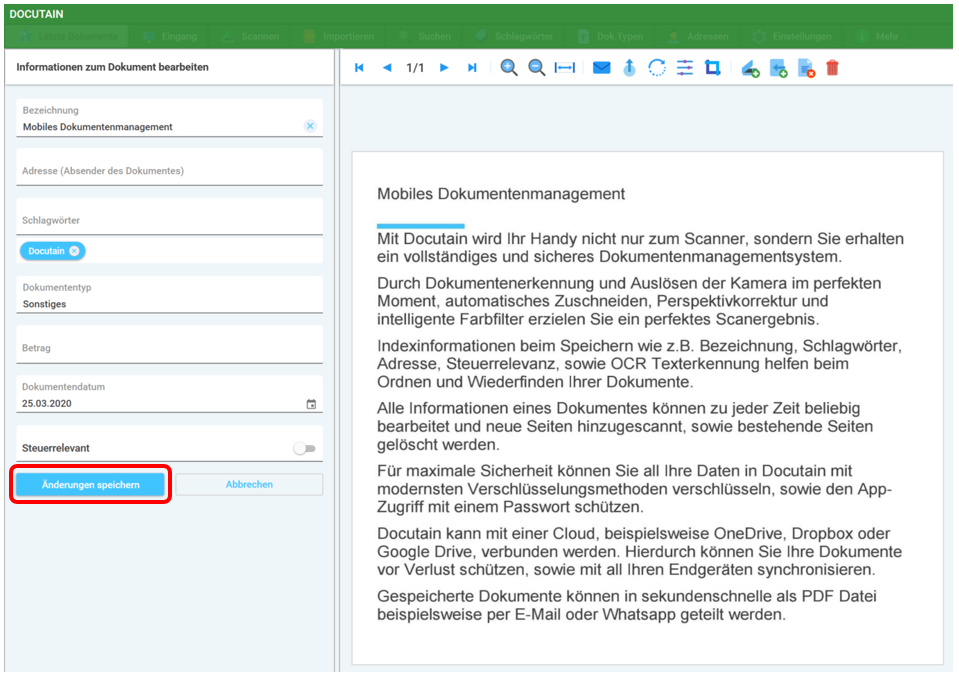Fit document to width
The image size is (959, 681).
coord(565,68)
